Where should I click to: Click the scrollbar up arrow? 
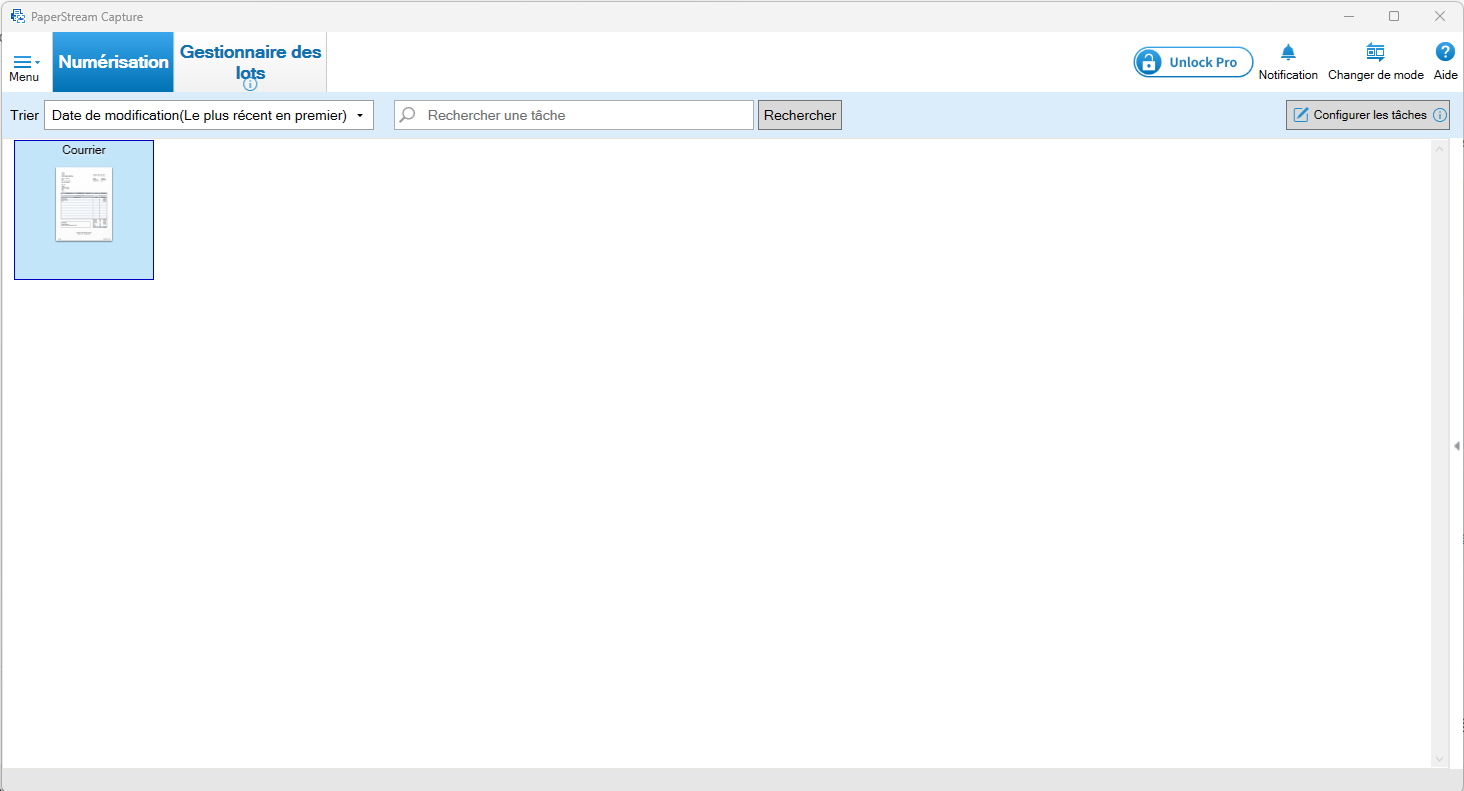[1440, 149]
